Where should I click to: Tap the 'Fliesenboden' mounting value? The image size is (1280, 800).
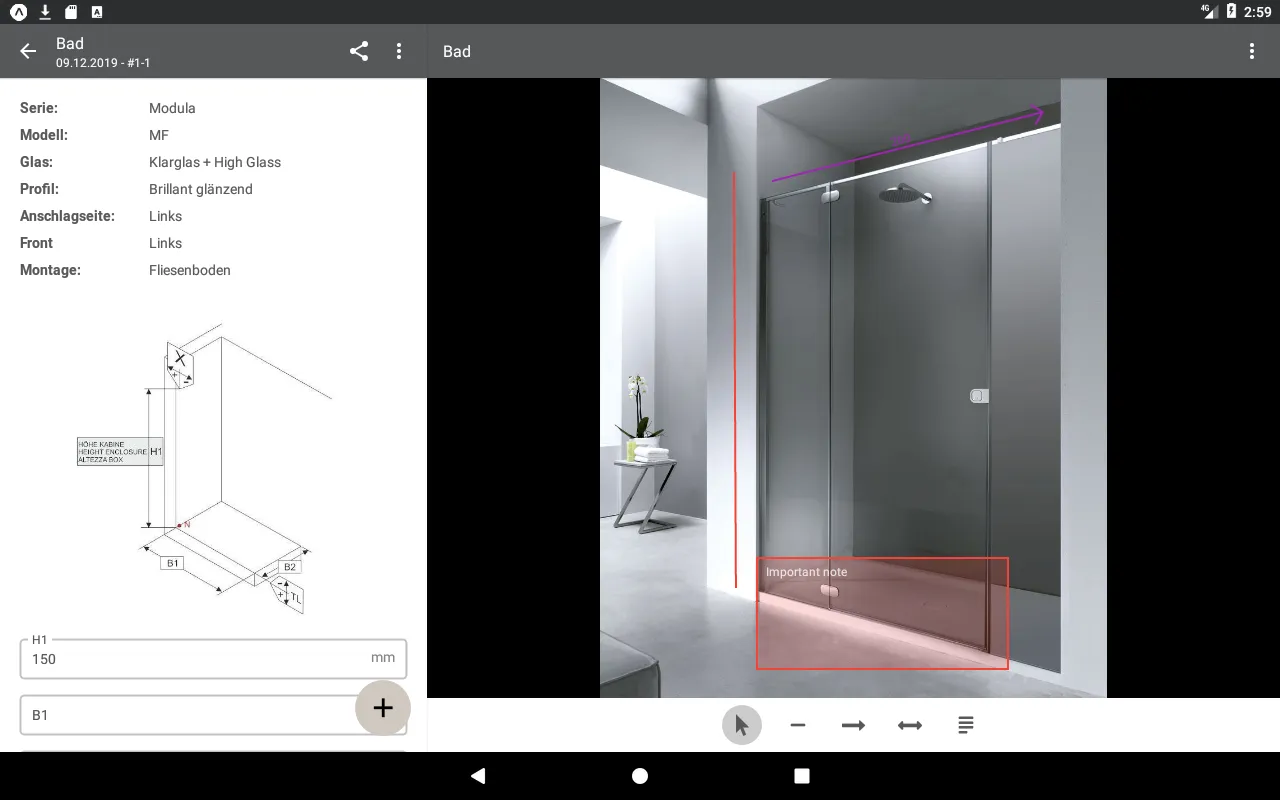[190, 270]
